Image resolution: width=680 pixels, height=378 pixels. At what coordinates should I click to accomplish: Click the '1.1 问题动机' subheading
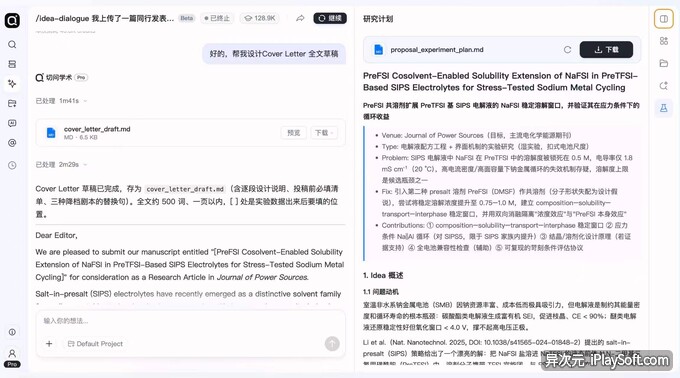coord(380,292)
